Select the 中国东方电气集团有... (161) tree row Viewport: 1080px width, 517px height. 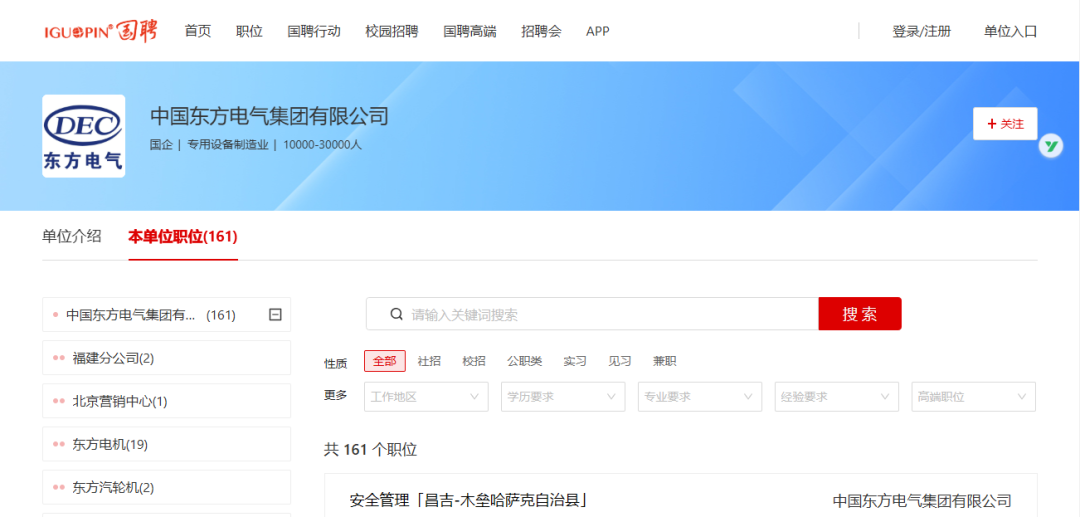coord(166,315)
